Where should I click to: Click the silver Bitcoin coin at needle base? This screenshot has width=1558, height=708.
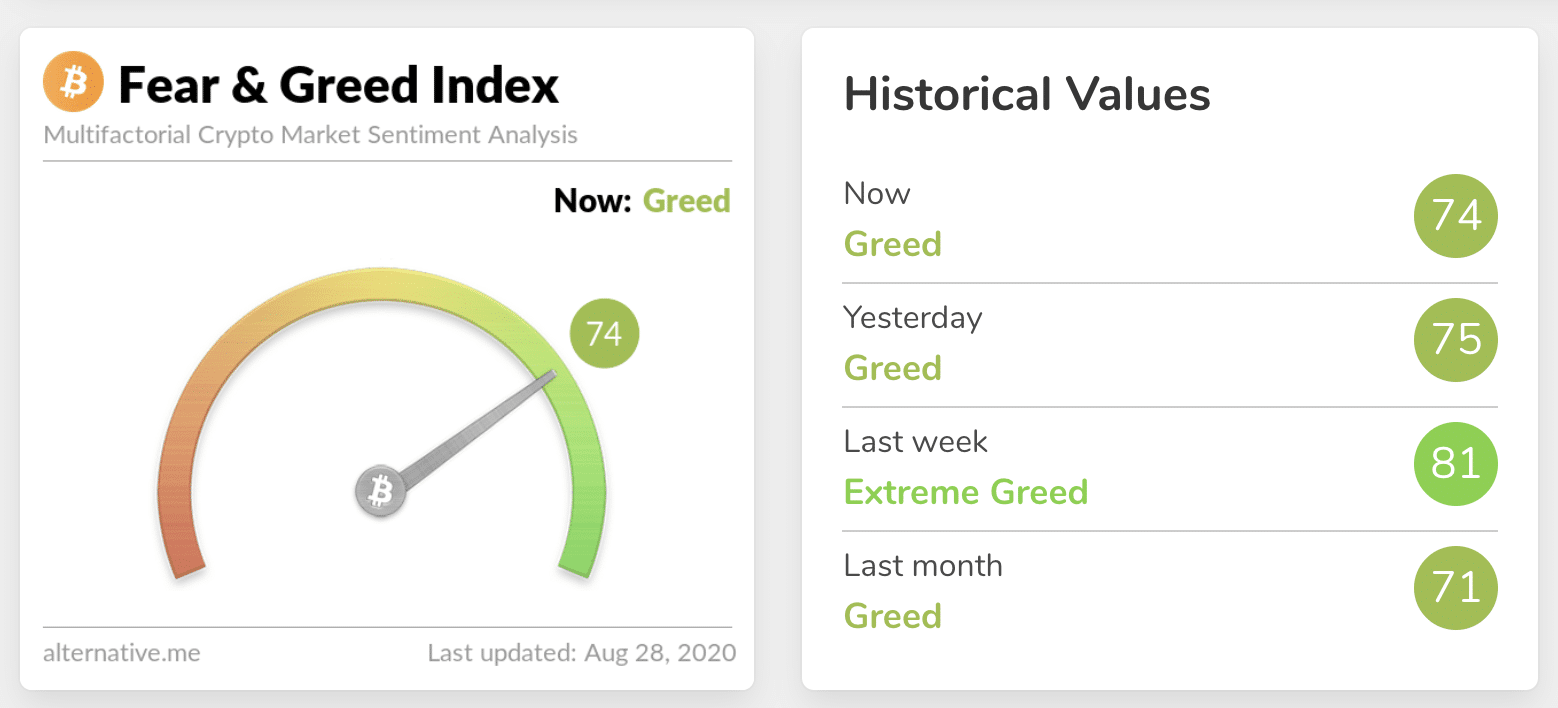coord(380,491)
